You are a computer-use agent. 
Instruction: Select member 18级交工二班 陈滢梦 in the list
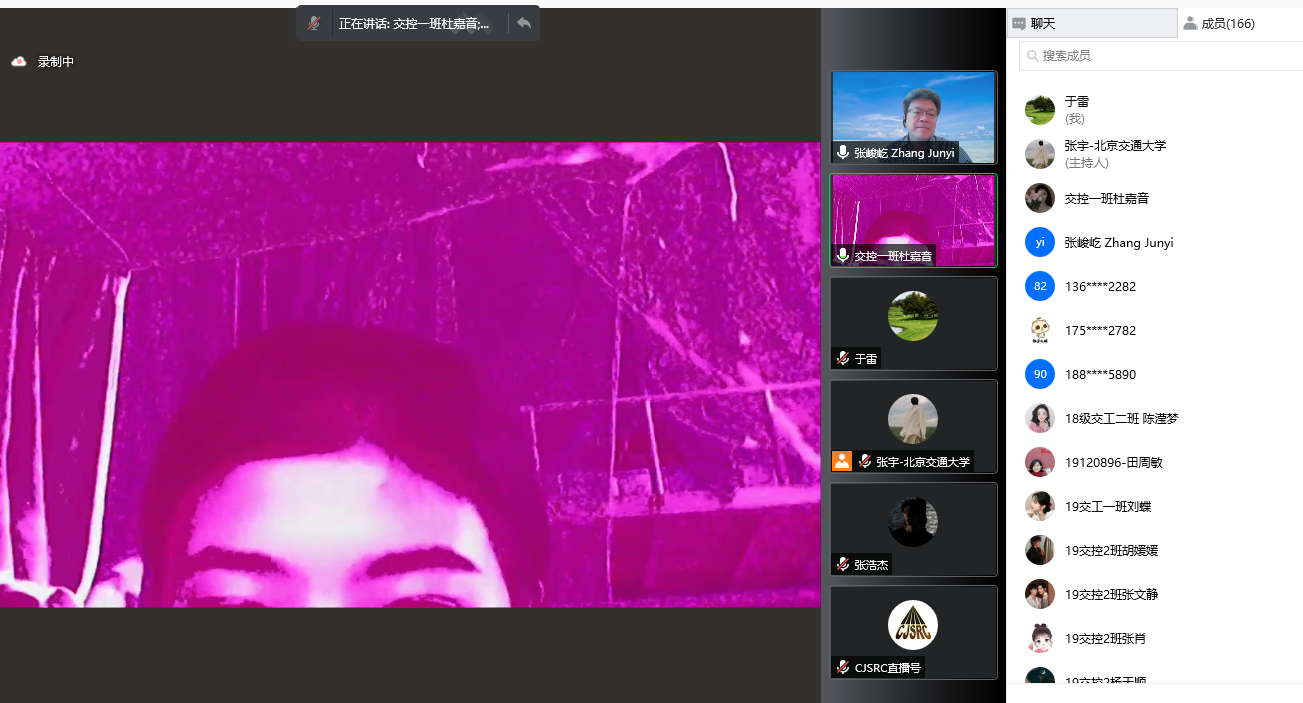click(1121, 419)
